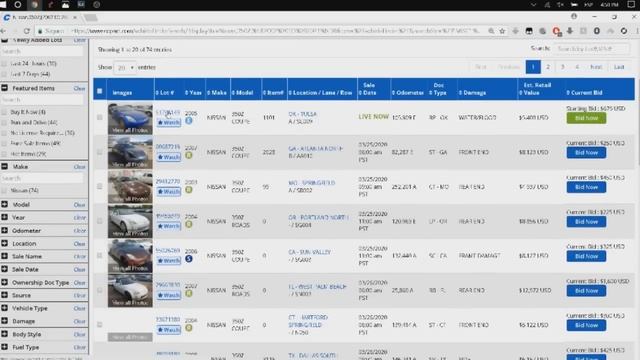Sort the table by Year column

pos(193,93)
